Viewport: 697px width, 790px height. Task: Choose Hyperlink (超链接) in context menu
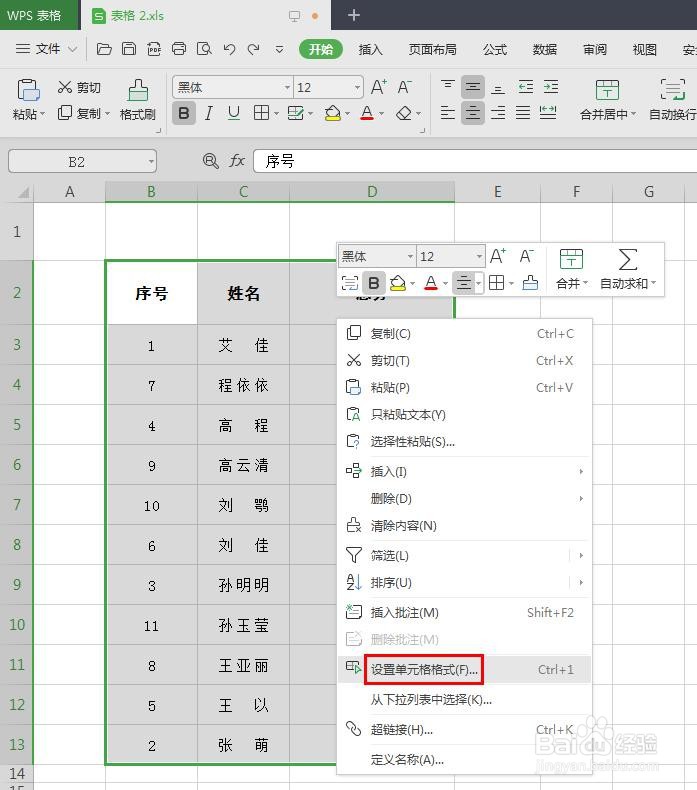click(x=464, y=730)
